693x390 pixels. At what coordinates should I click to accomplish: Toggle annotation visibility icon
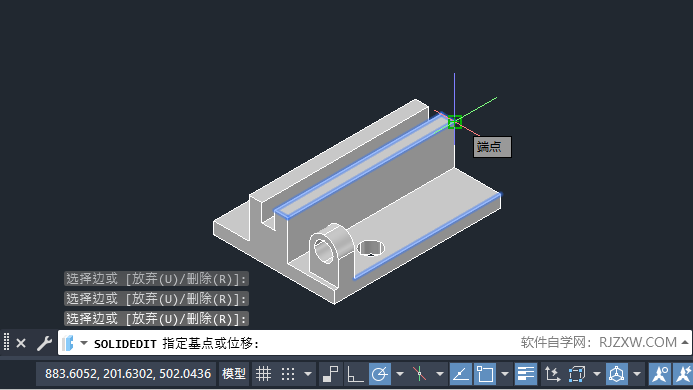[x=660, y=374]
